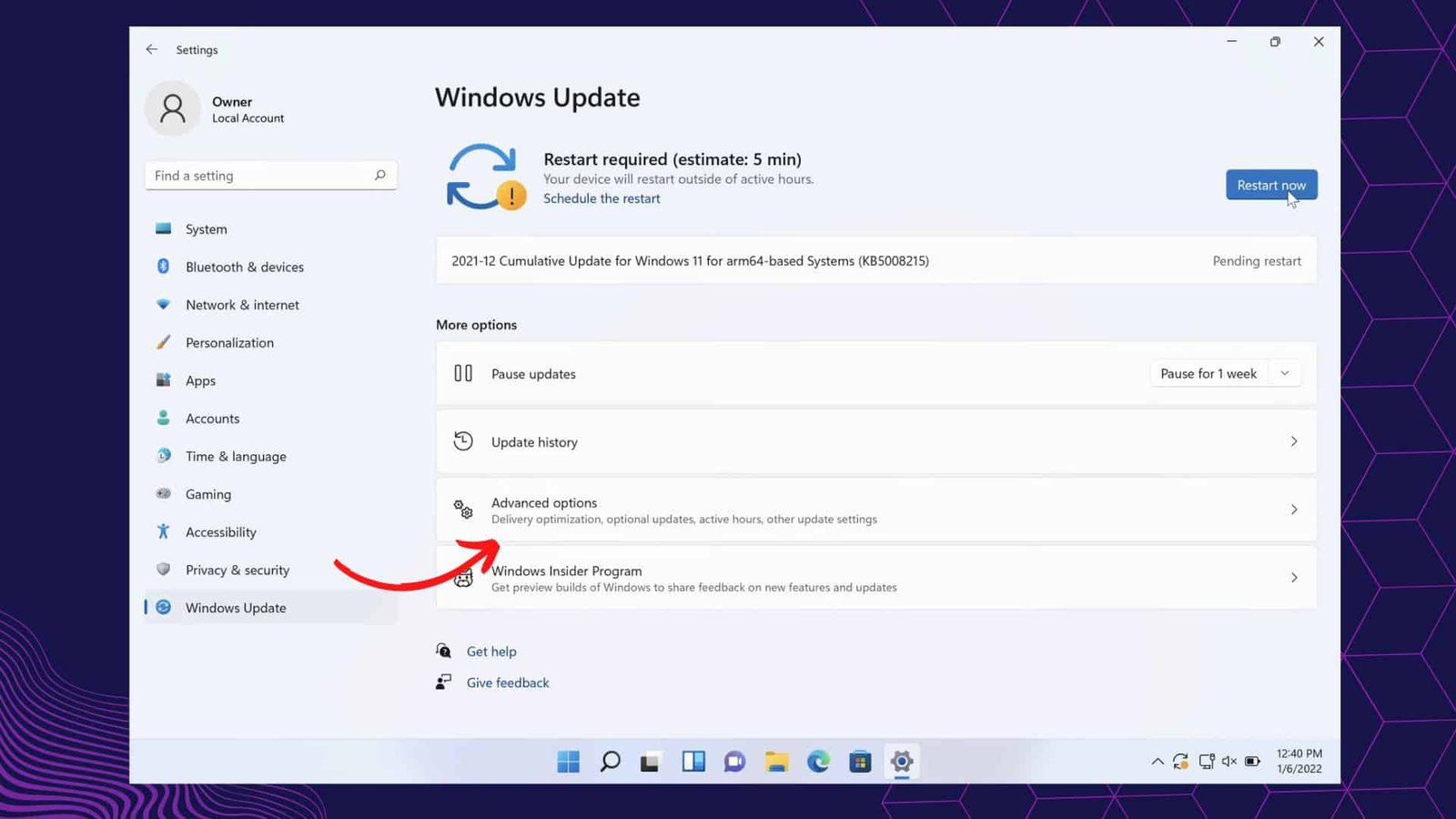The width and height of the screenshot is (1456, 819).
Task: Expand Advanced options chevron
Action: coord(1294,510)
